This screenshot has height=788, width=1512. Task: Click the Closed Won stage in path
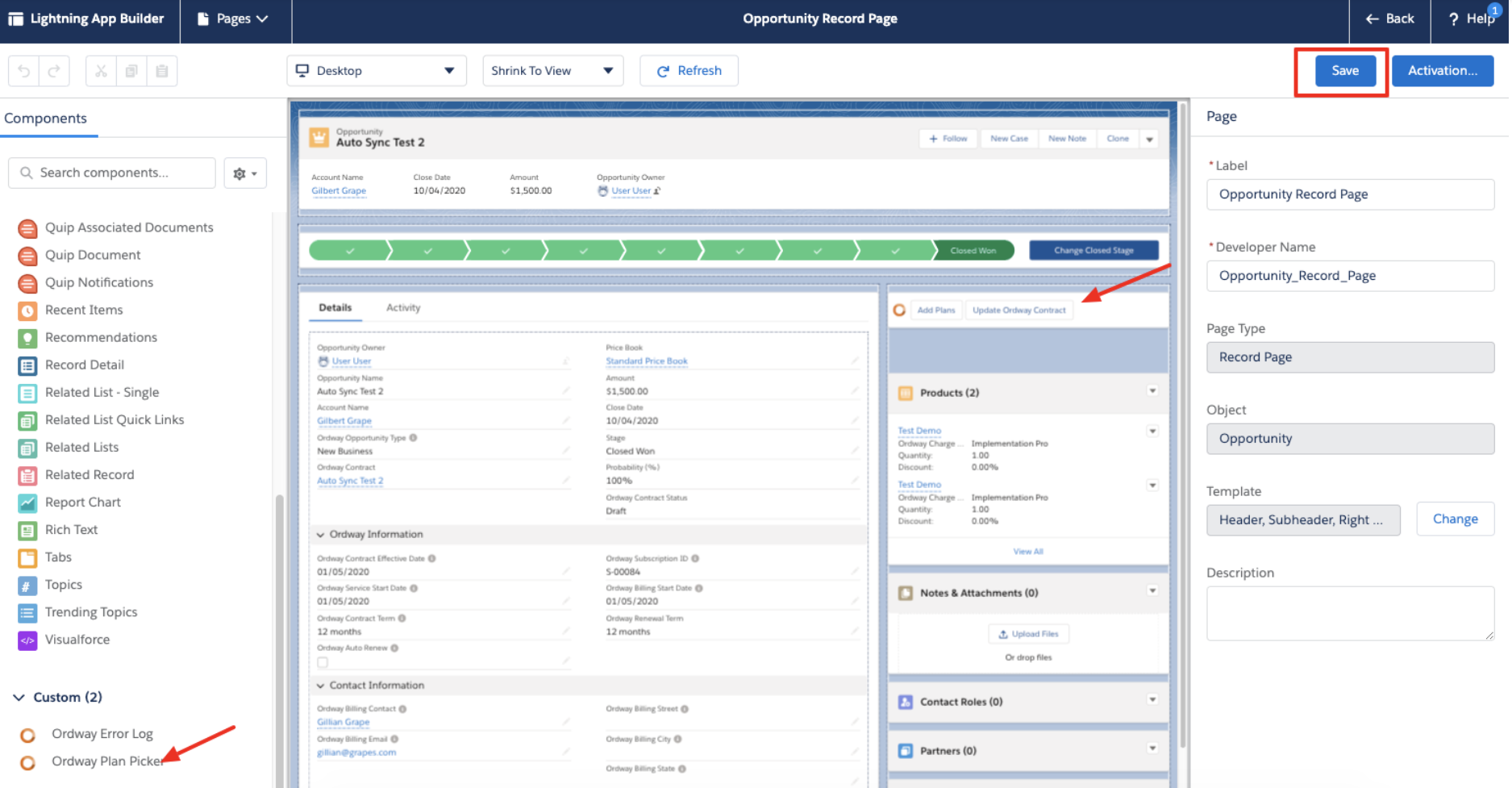973,251
